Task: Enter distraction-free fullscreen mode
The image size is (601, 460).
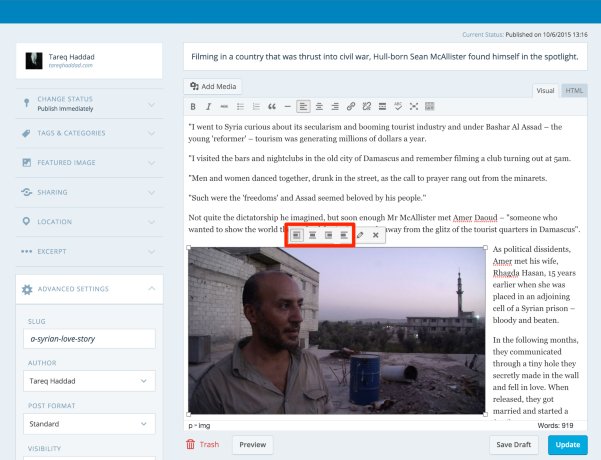Action: point(414,107)
